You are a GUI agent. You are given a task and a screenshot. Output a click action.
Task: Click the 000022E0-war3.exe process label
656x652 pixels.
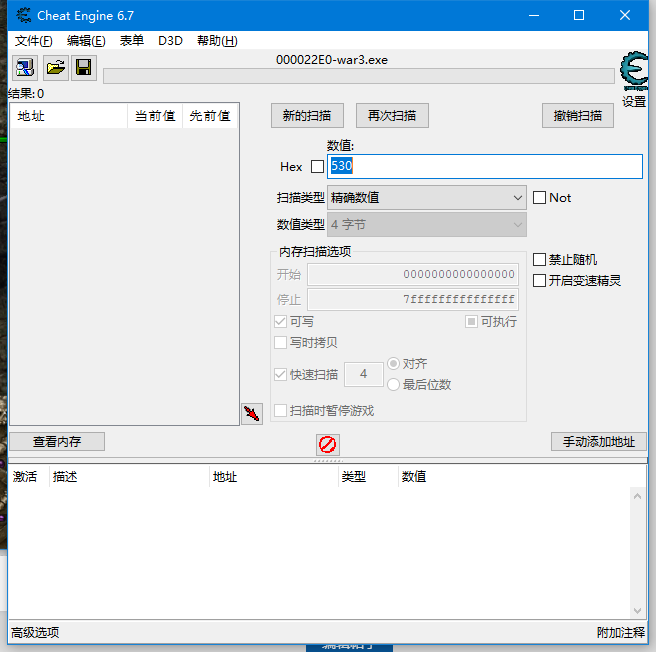(332, 60)
